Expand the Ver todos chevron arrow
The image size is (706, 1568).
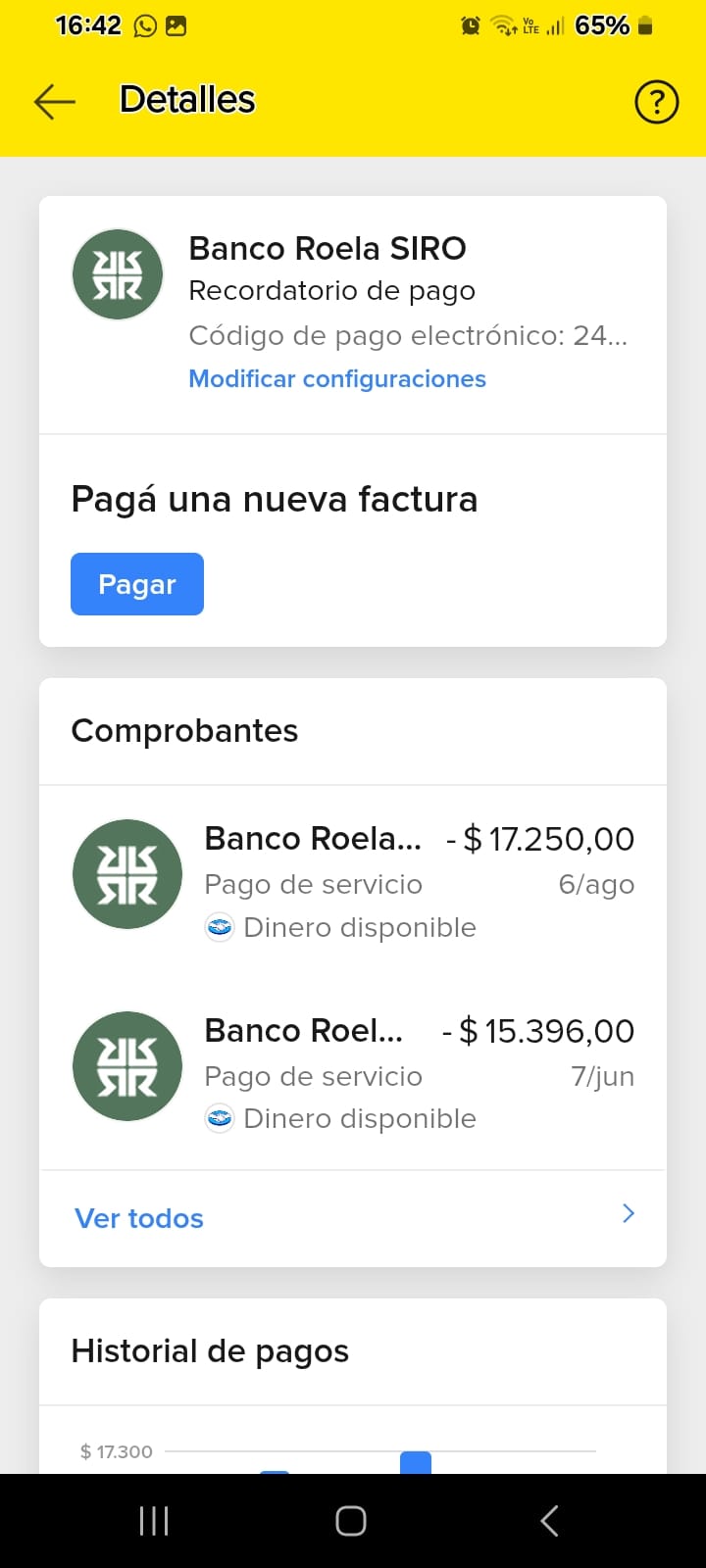pos(629,1214)
